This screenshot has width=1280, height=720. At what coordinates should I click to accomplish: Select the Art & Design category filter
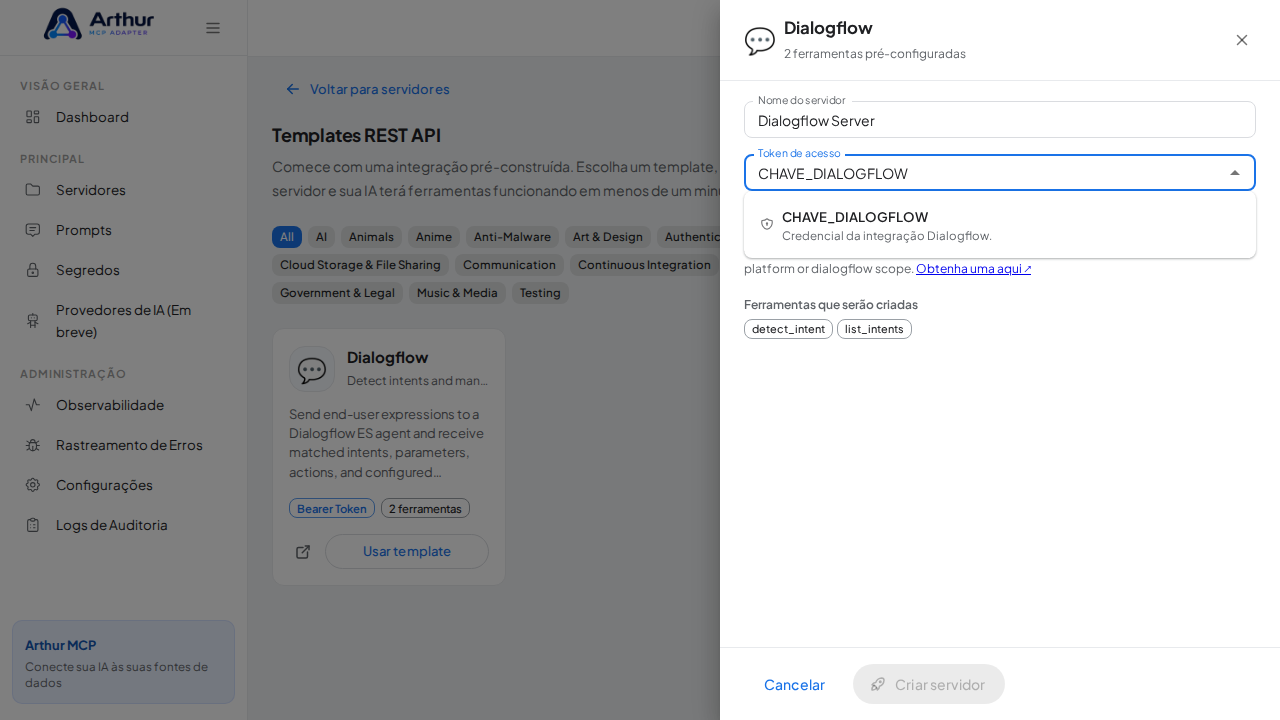(608, 237)
